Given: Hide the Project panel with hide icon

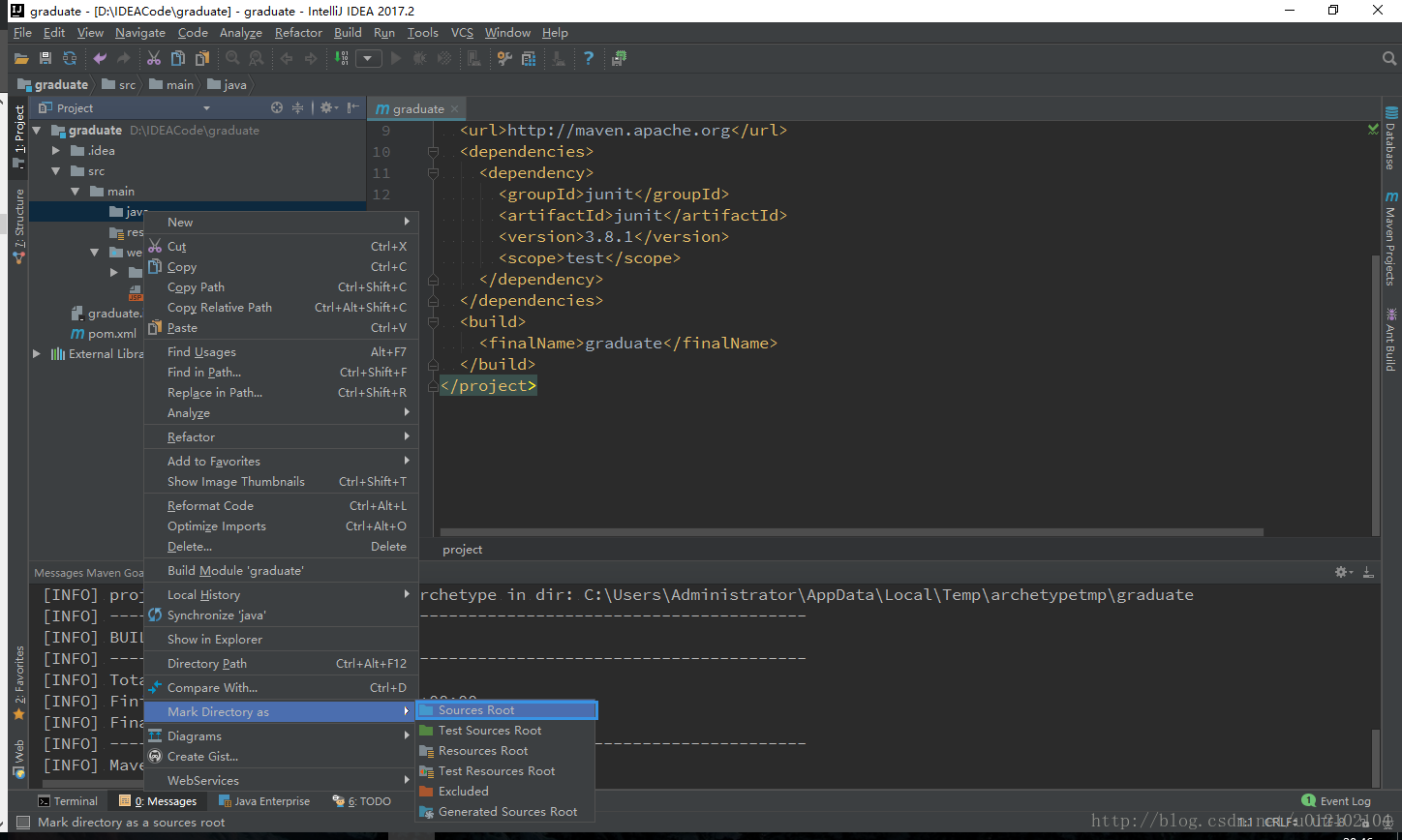Looking at the screenshot, I should coord(353,108).
